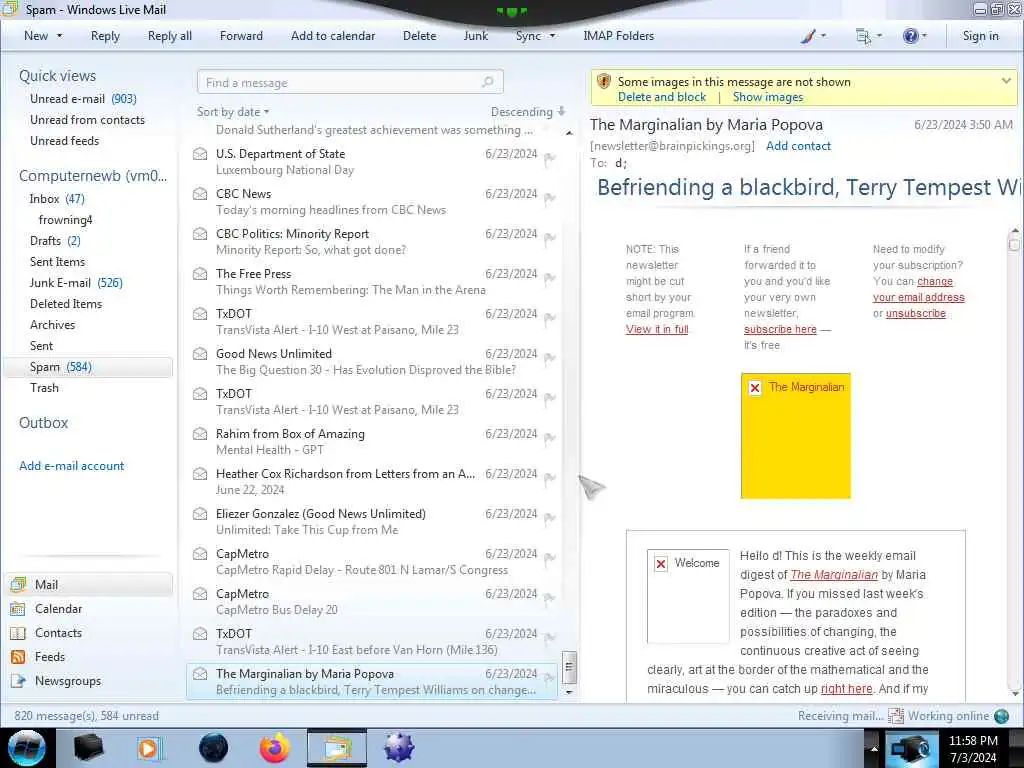Open media player taskbar icon
Image resolution: width=1024 pixels, height=768 pixels.
click(x=150, y=748)
